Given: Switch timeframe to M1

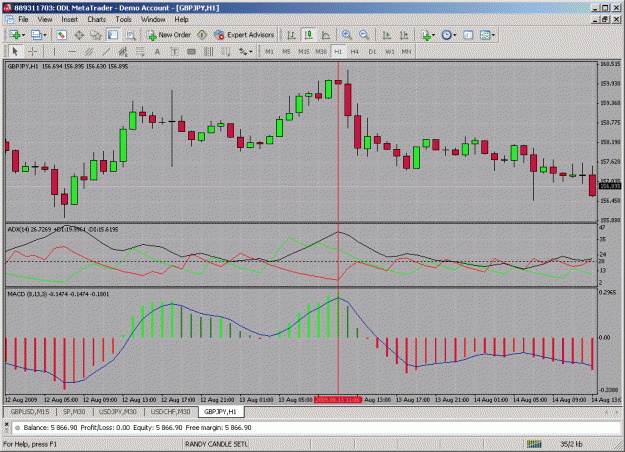Looking at the screenshot, I should (x=269, y=51).
